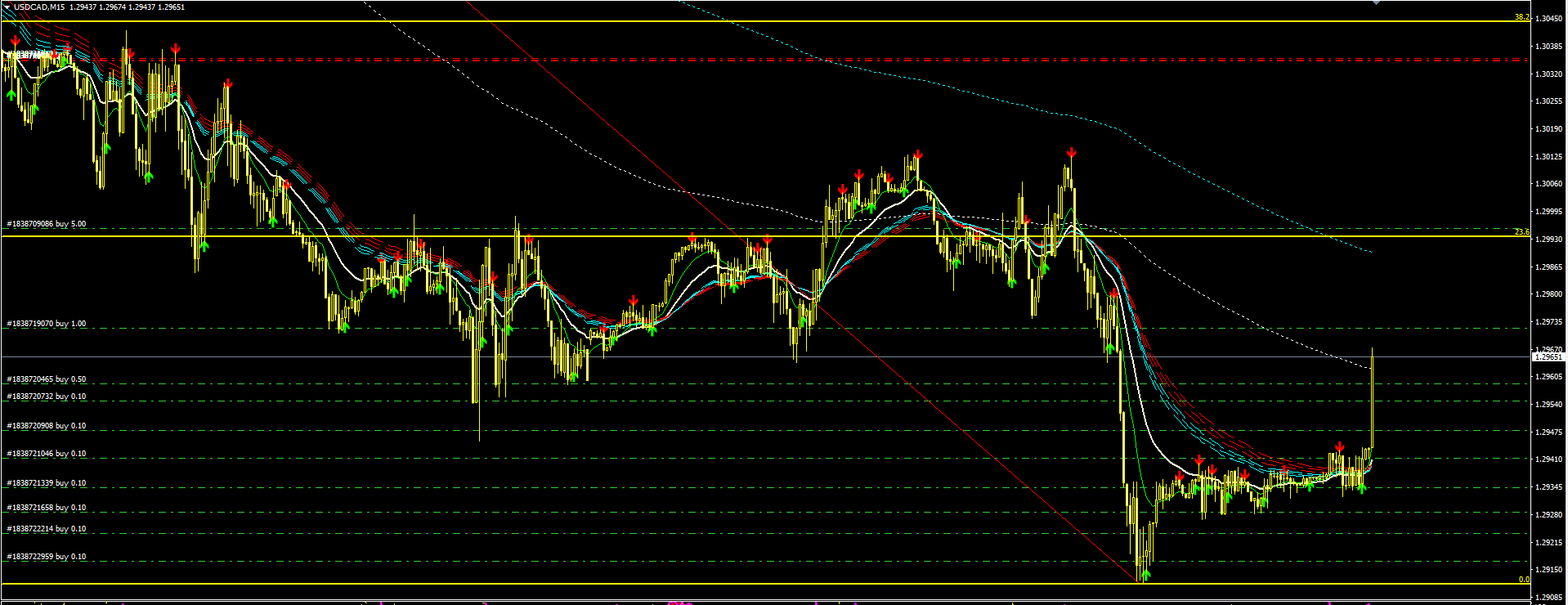Select order label #1838721658 buy 0.10
This screenshot has height=605, width=1568.
tap(47, 508)
